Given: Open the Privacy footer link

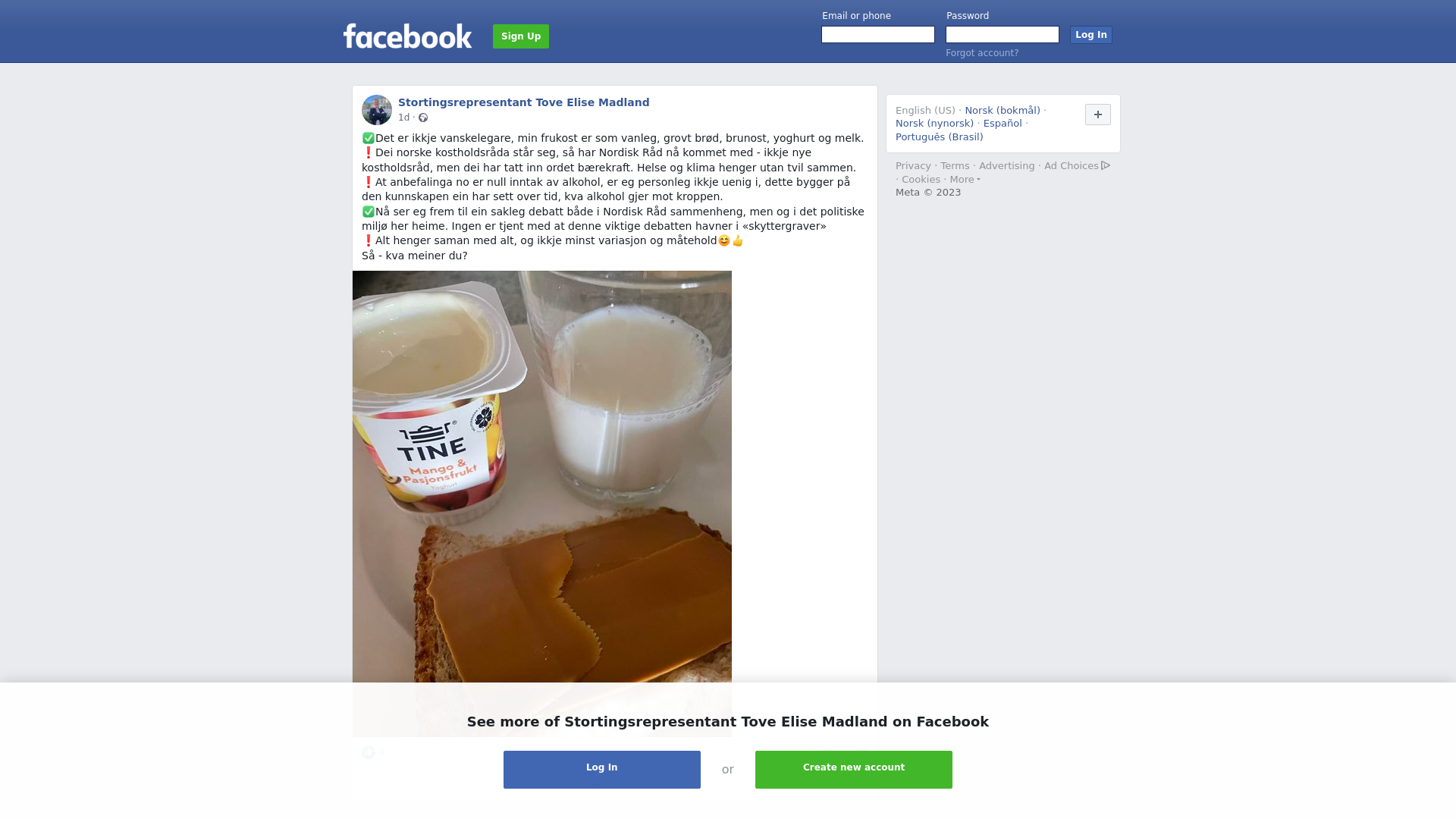Looking at the screenshot, I should click(913, 166).
